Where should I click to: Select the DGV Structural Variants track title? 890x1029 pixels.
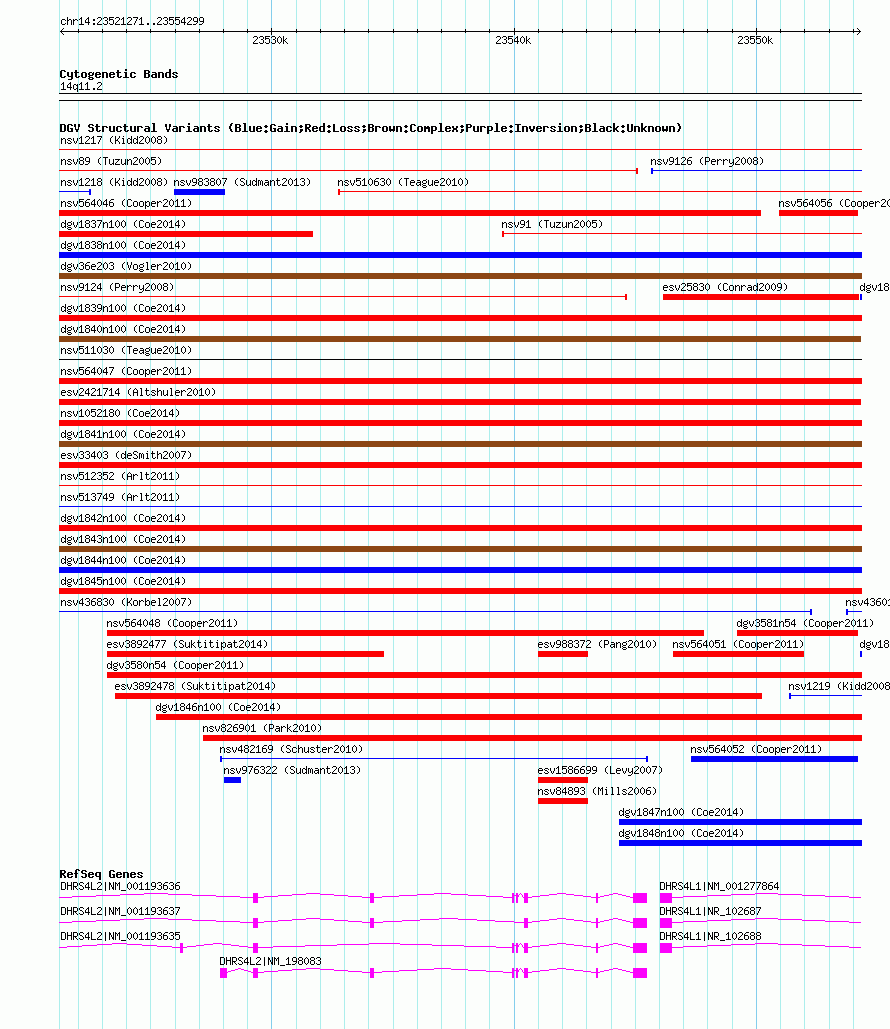click(371, 128)
